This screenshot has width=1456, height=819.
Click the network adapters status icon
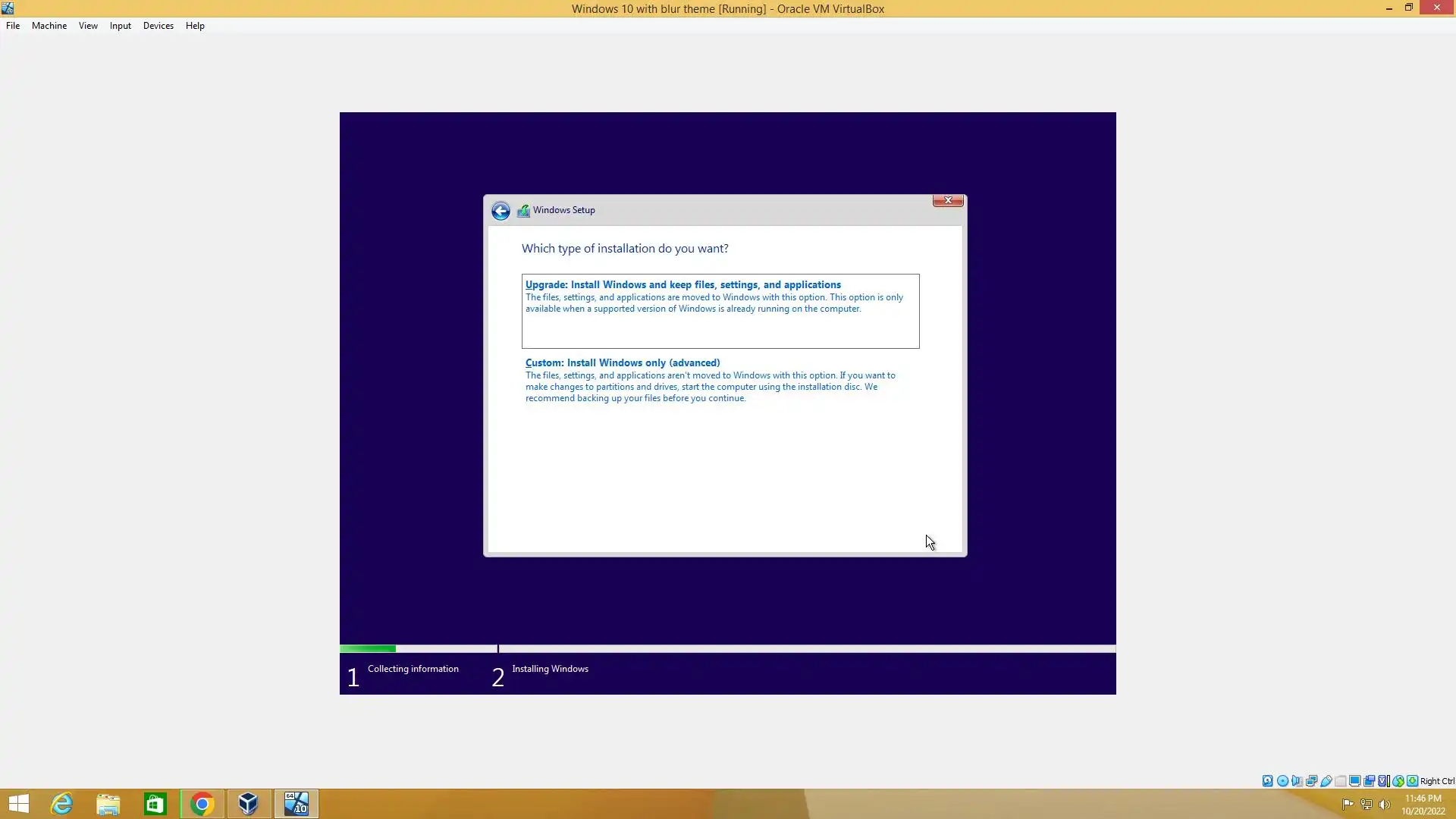(x=1311, y=781)
